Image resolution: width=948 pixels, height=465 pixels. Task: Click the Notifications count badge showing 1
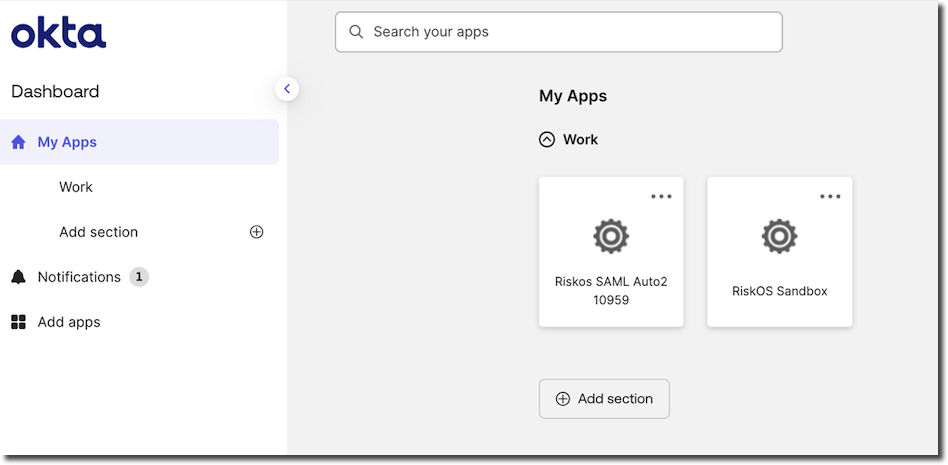pos(139,277)
